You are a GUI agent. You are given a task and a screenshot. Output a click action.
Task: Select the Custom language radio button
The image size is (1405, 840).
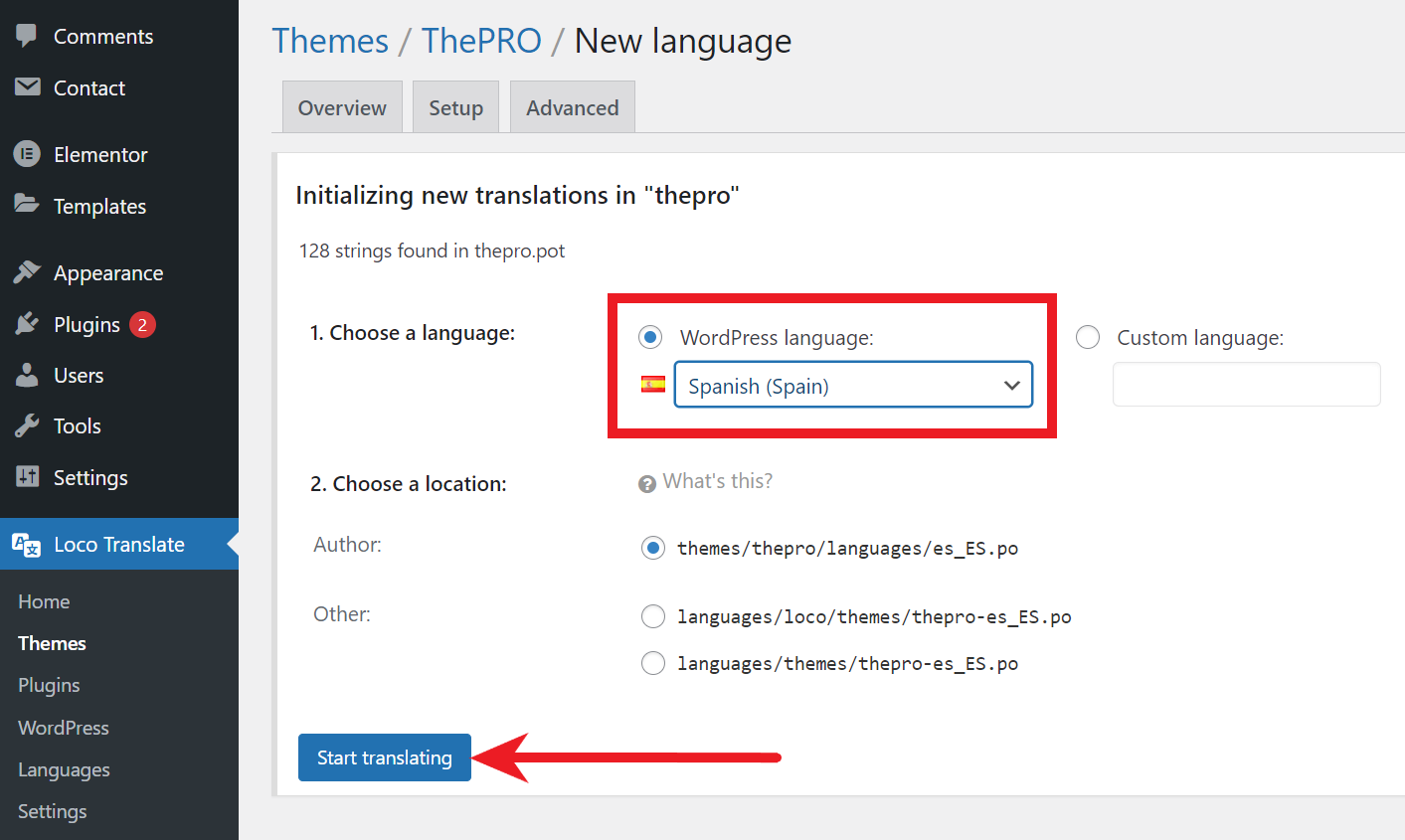(x=1088, y=338)
